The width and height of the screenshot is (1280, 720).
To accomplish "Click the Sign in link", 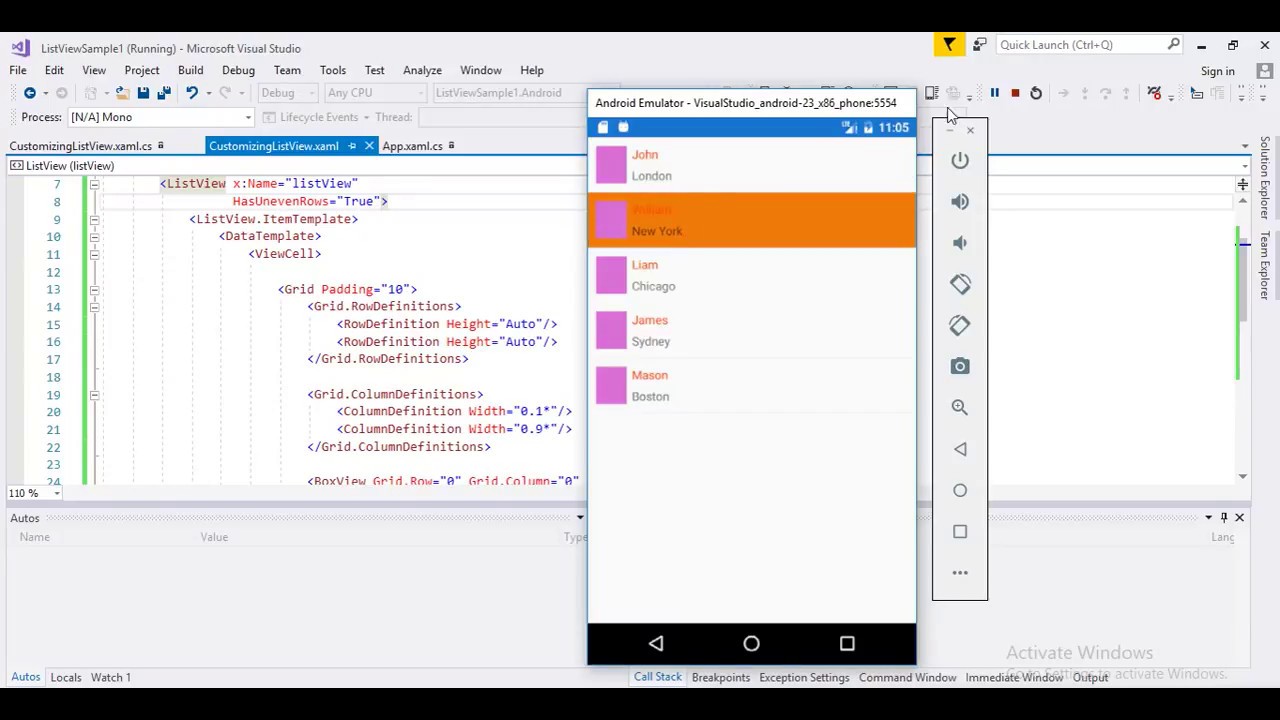I will 1217,71.
